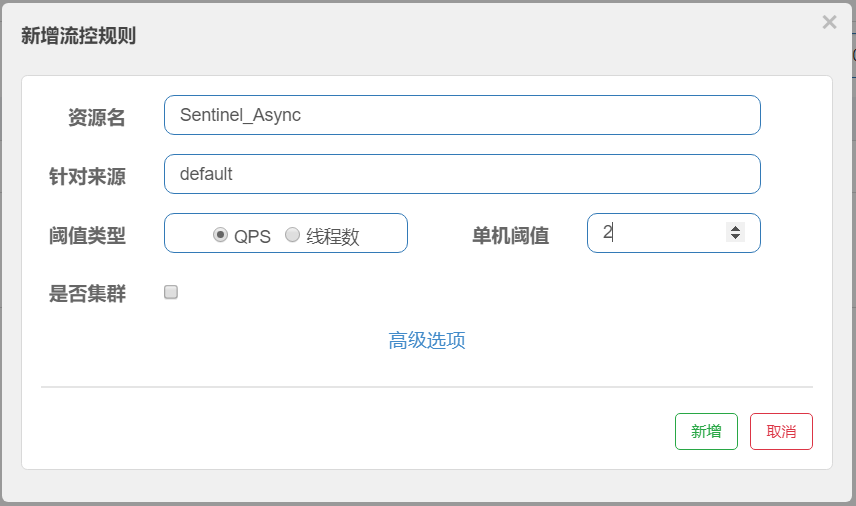
Task: Click the 资源名 input field
Action: (x=462, y=115)
